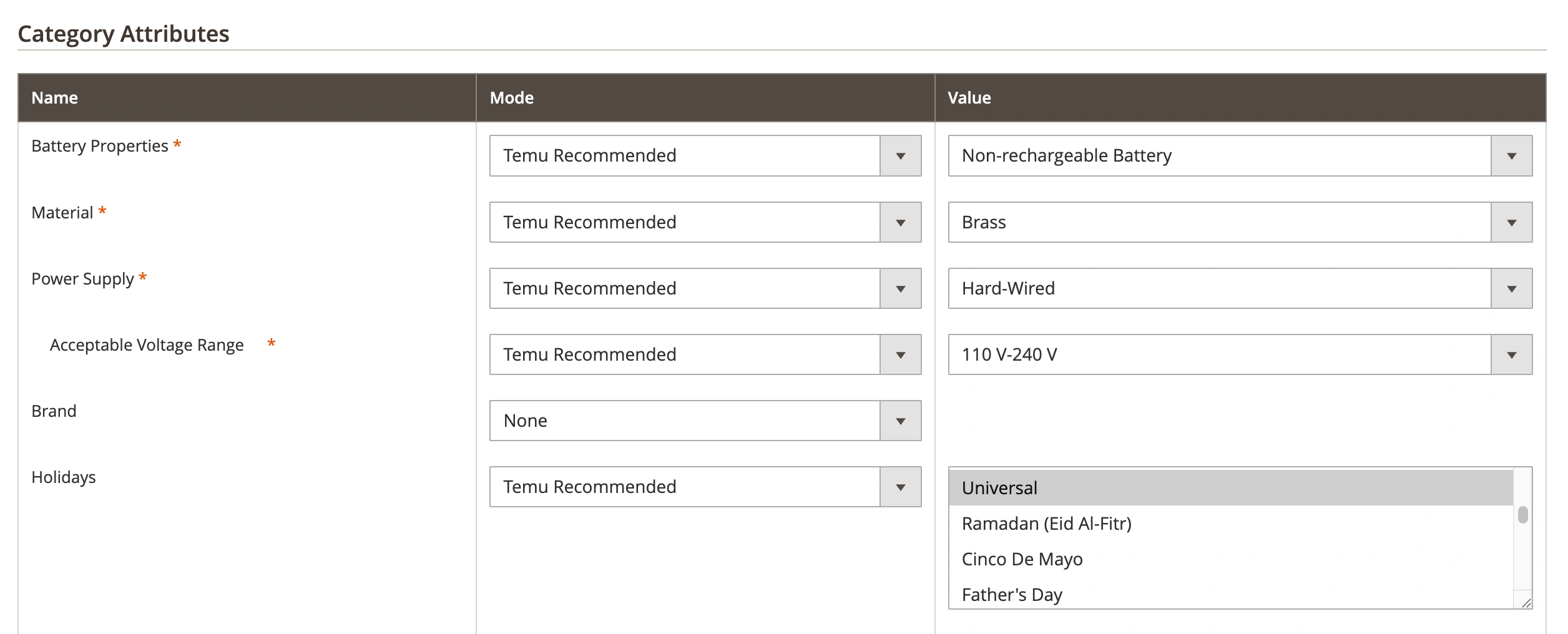Click the Mode column header
Screen dimensions: 1568x634
click(x=511, y=98)
